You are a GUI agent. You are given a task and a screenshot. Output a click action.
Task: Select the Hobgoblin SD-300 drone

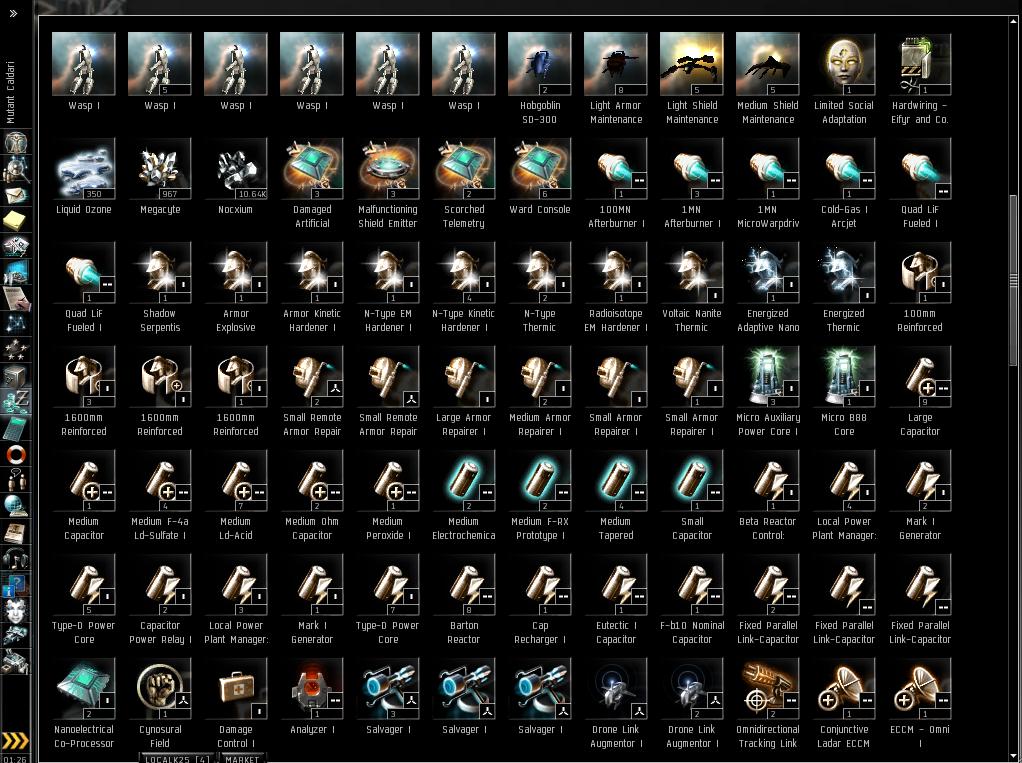tap(540, 79)
